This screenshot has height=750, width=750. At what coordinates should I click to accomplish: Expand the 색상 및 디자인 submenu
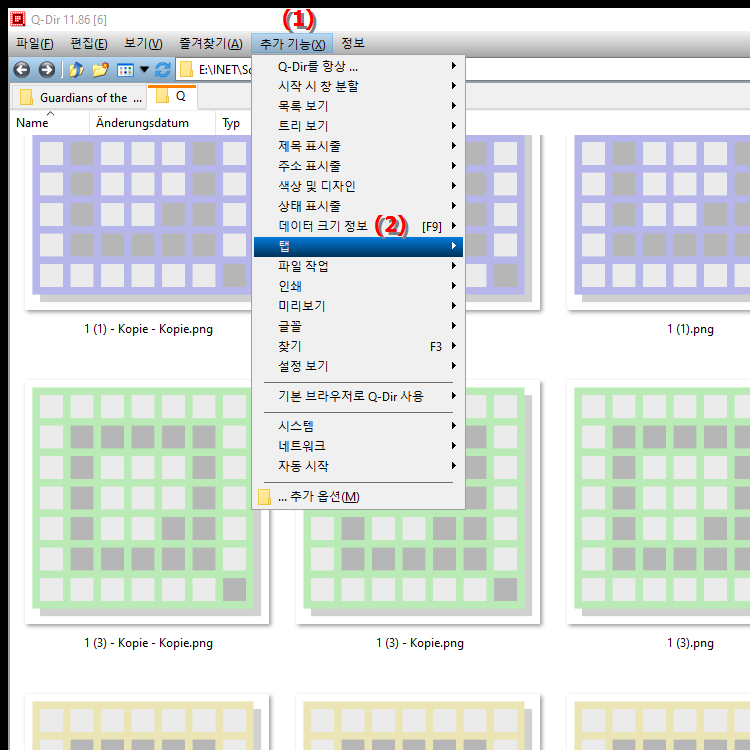click(358, 186)
